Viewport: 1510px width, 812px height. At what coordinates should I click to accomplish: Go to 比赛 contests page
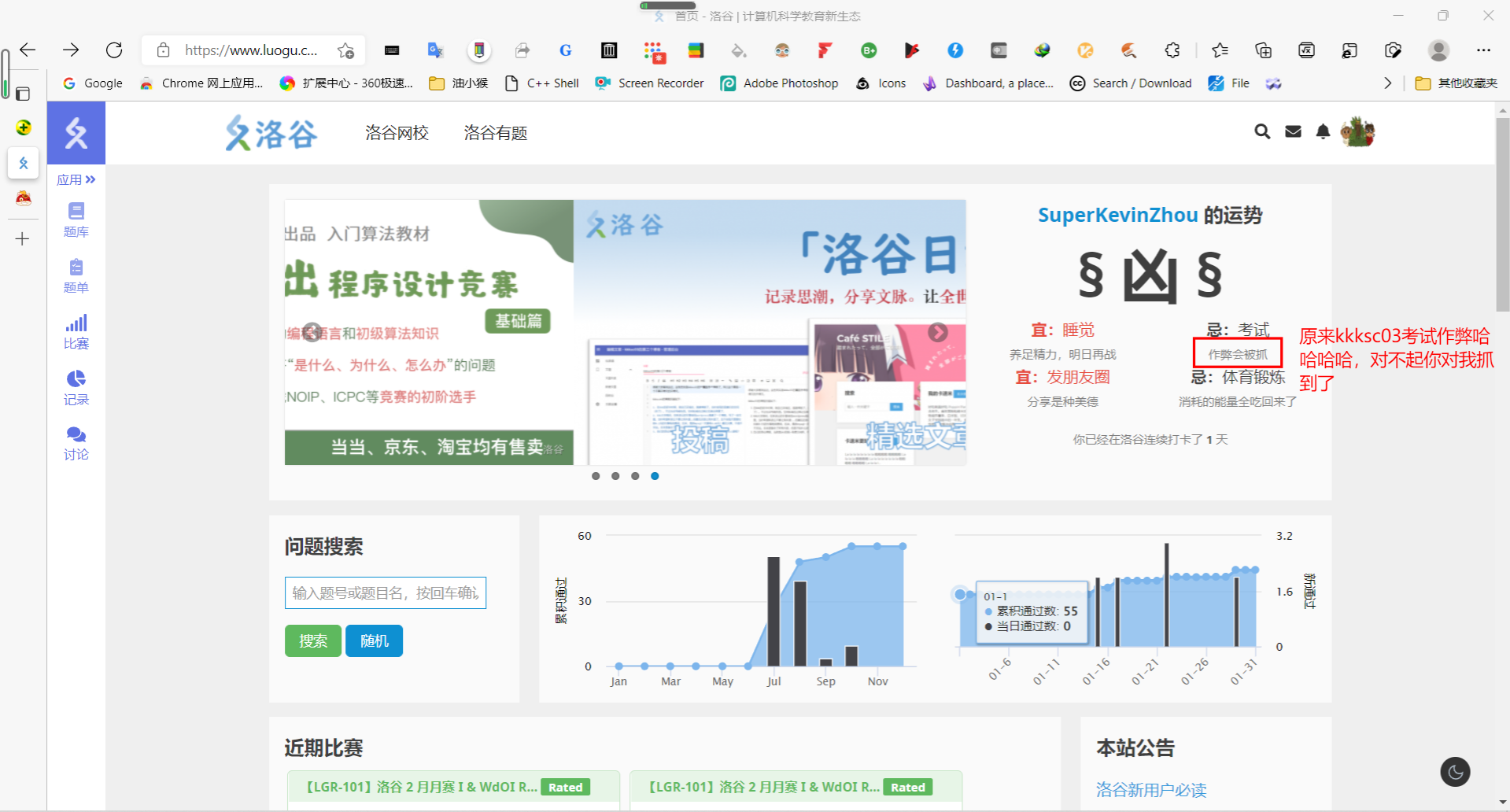(x=76, y=332)
